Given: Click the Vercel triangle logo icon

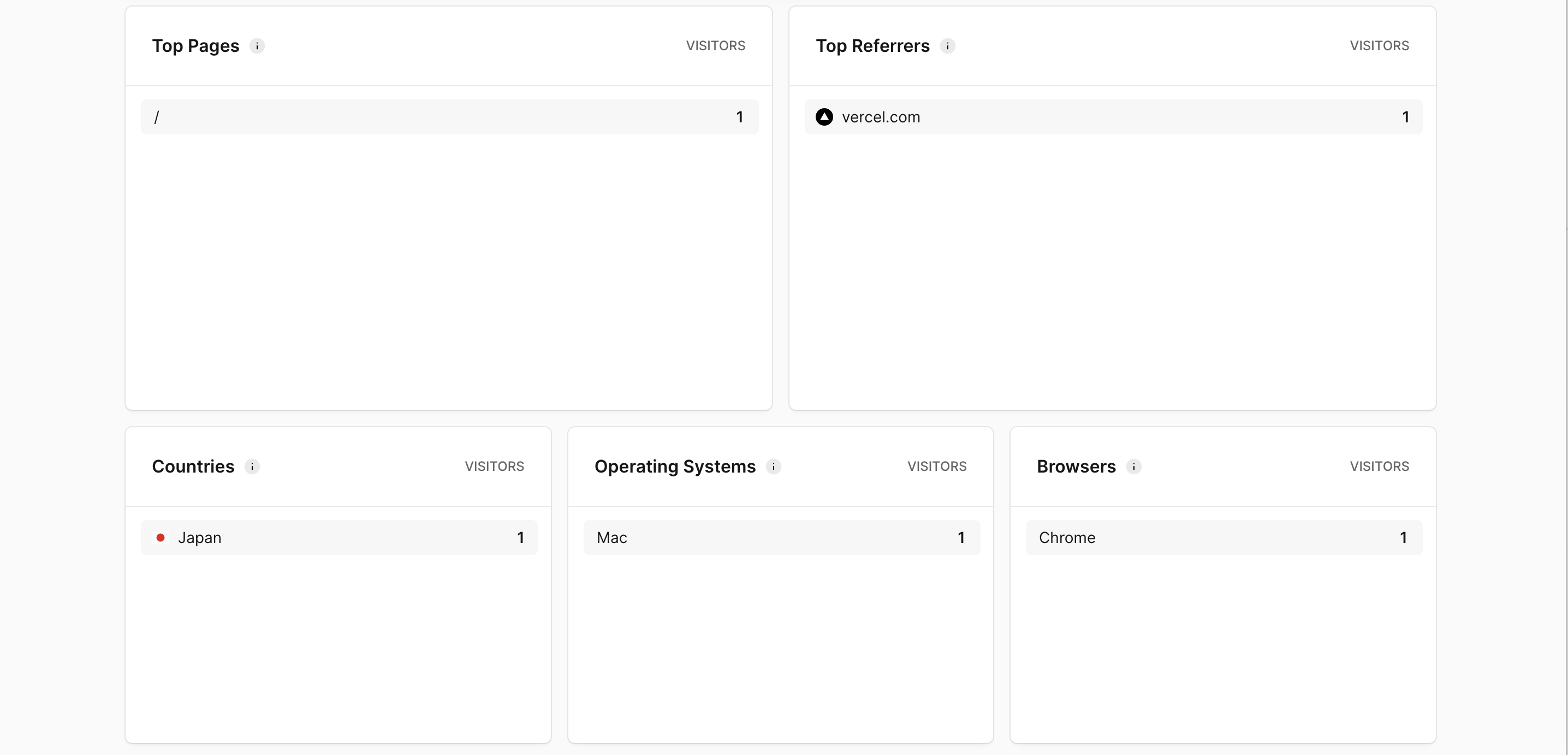Looking at the screenshot, I should tap(824, 117).
